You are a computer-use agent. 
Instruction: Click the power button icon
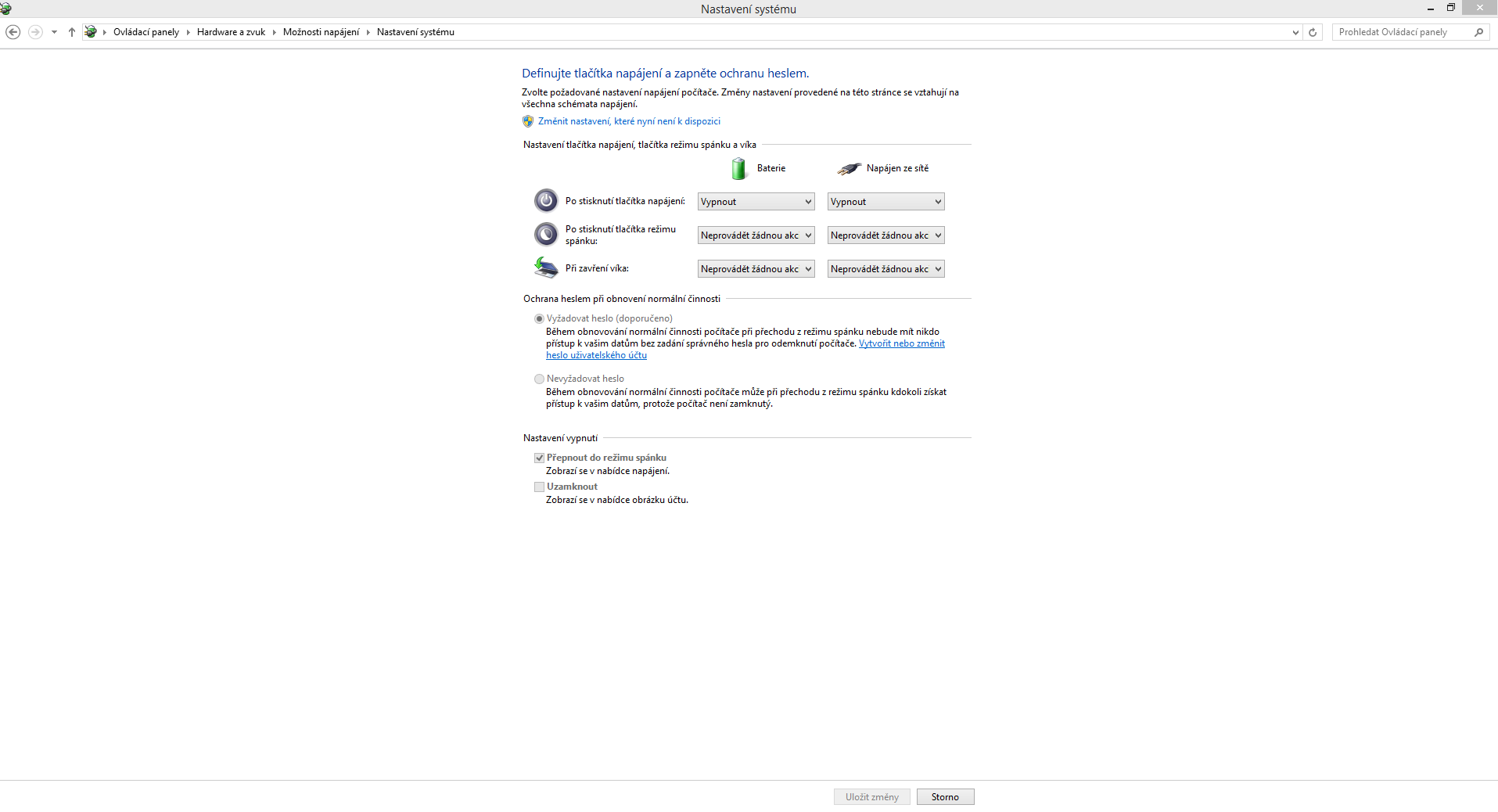click(546, 201)
